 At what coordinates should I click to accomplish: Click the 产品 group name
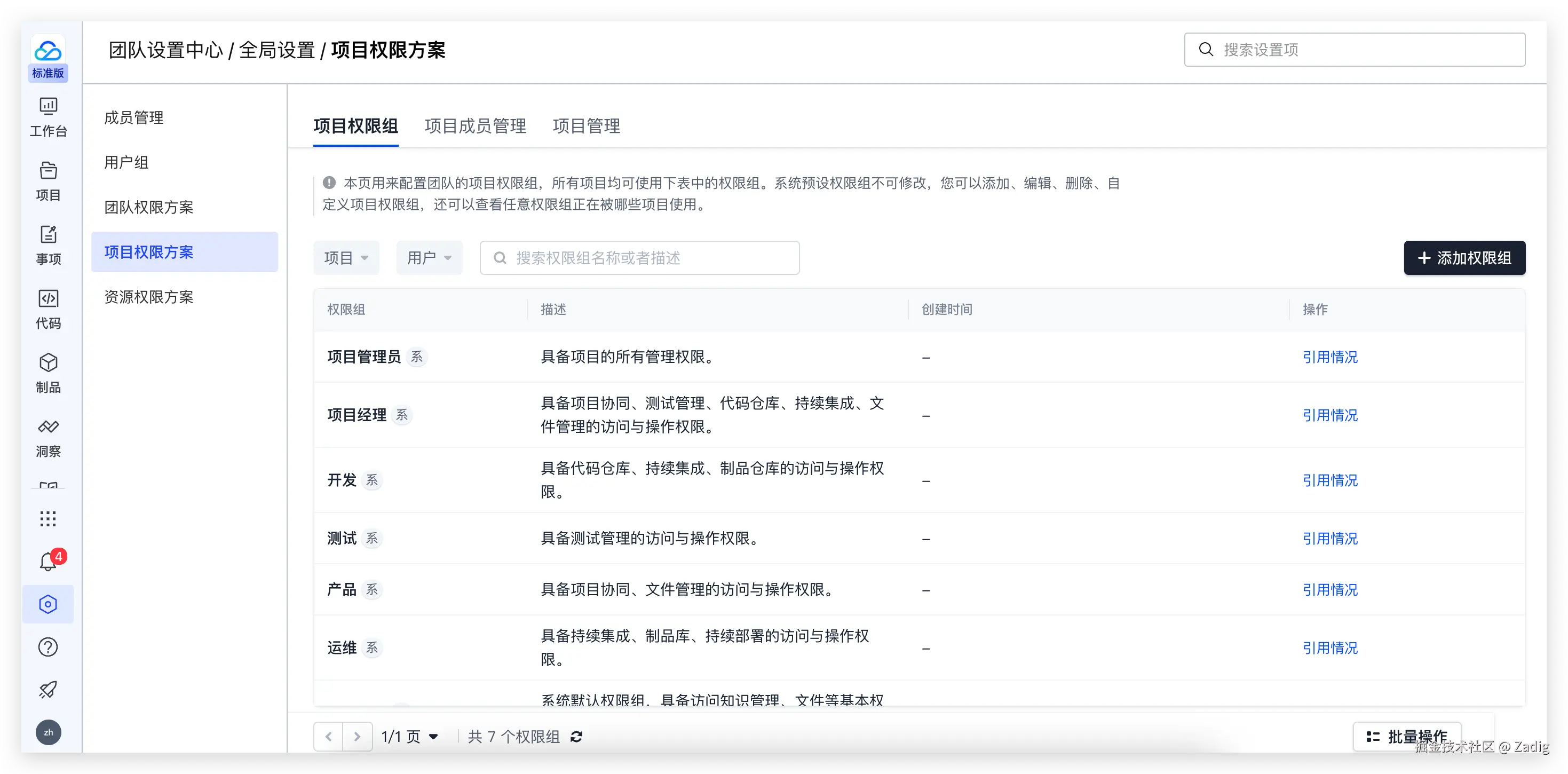pos(342,589)
